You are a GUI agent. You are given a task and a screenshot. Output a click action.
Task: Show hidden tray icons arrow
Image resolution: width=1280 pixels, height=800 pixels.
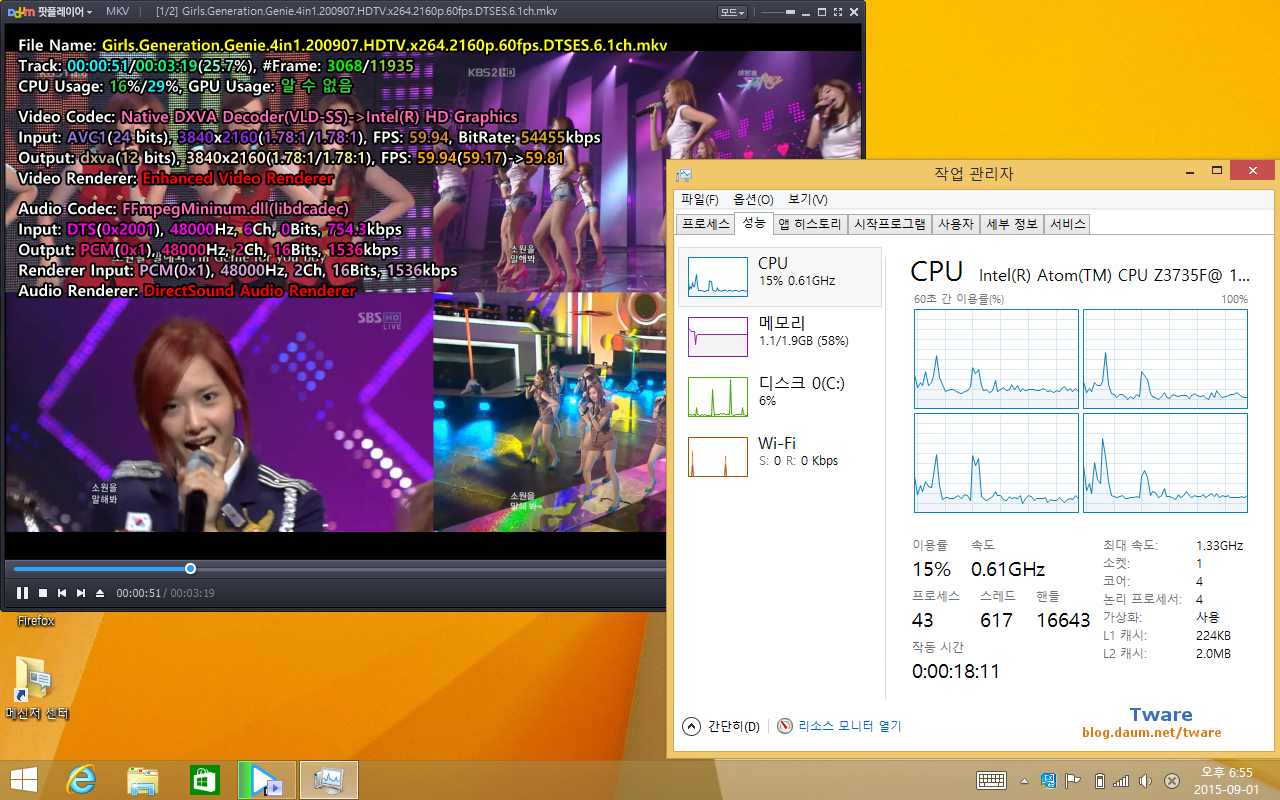click(x=1024, y=781)
